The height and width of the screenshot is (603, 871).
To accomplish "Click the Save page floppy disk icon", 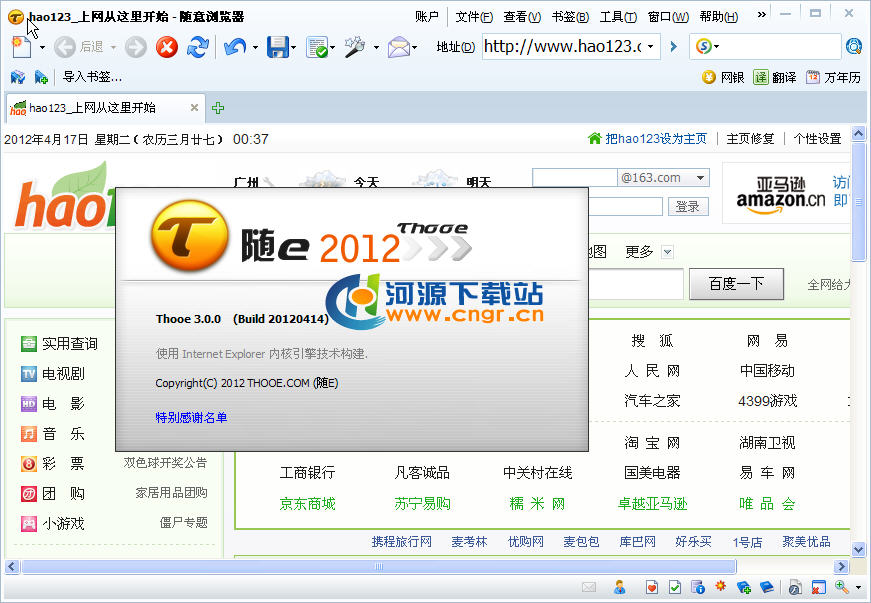I will tap(277, 47).
